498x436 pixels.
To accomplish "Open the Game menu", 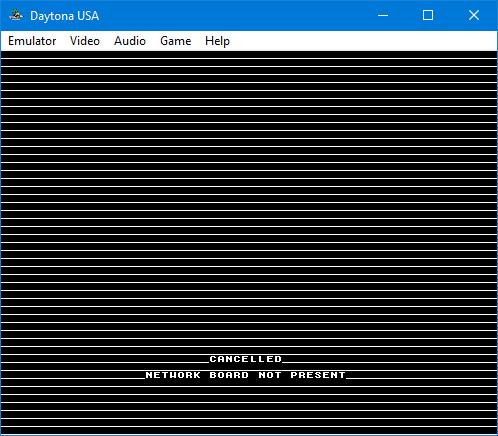I will (x=175, y=41).
